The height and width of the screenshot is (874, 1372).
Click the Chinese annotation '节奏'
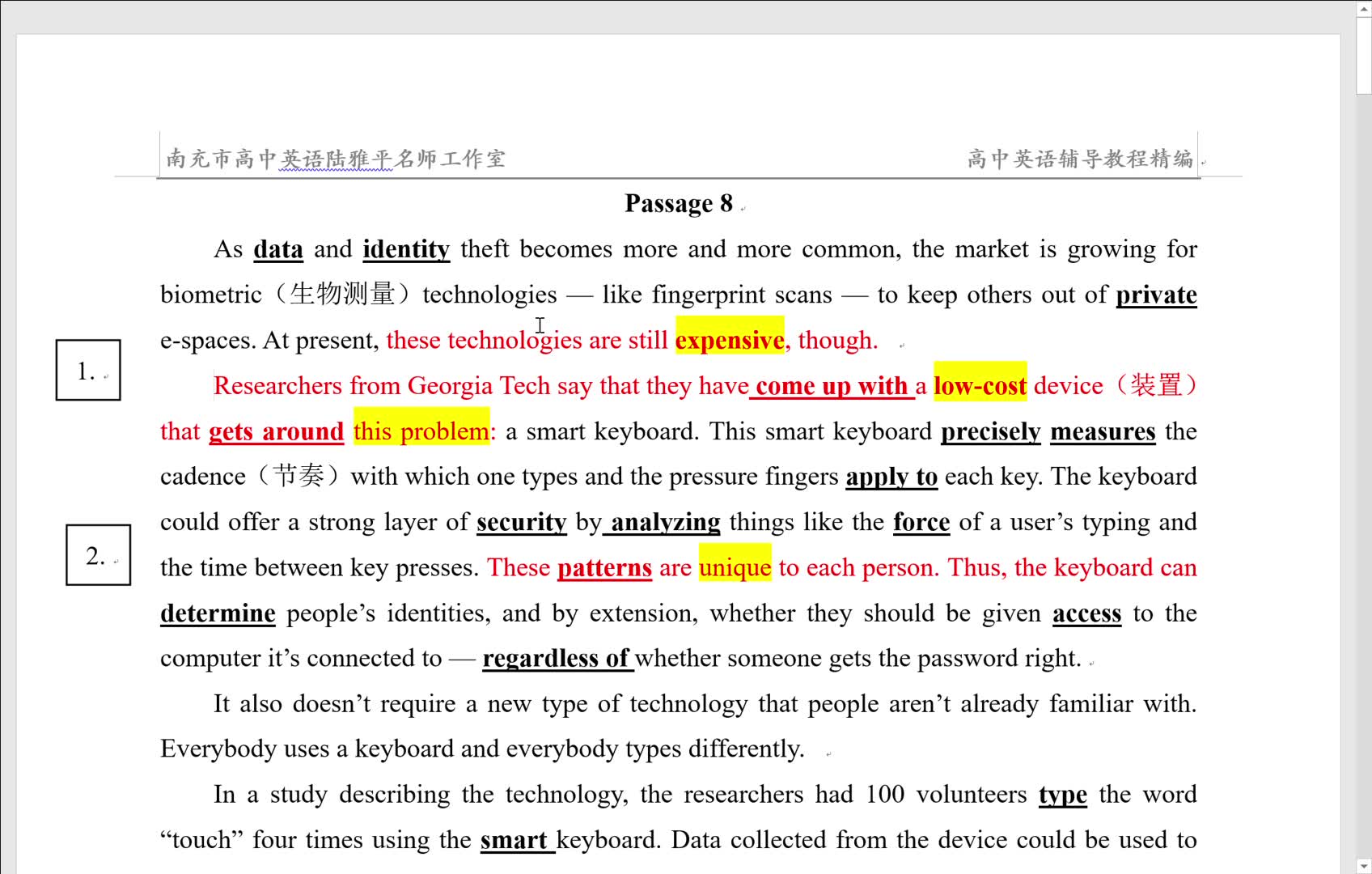click(299, 476)
